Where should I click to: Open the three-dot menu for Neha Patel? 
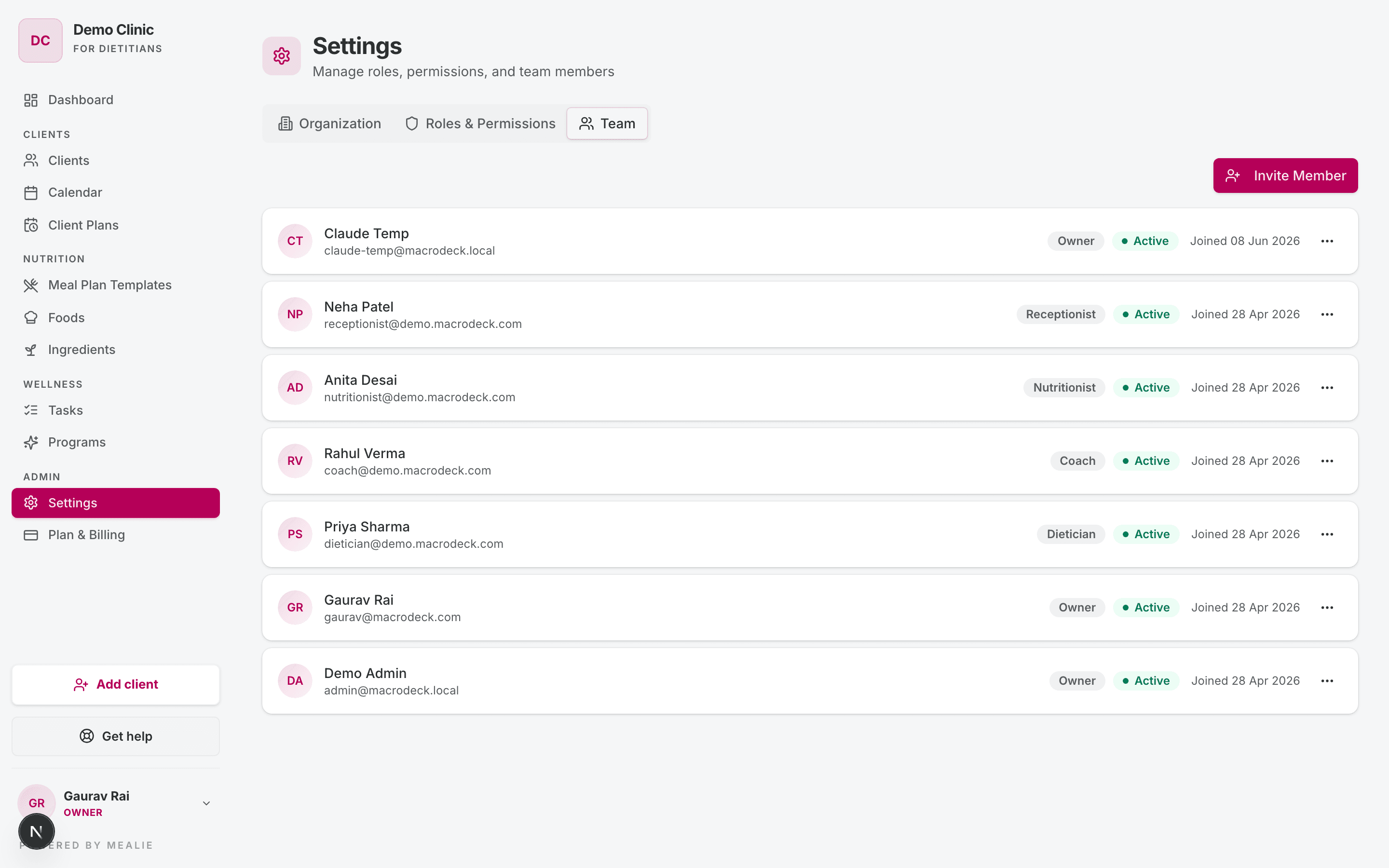click(x=1327, y=314)
